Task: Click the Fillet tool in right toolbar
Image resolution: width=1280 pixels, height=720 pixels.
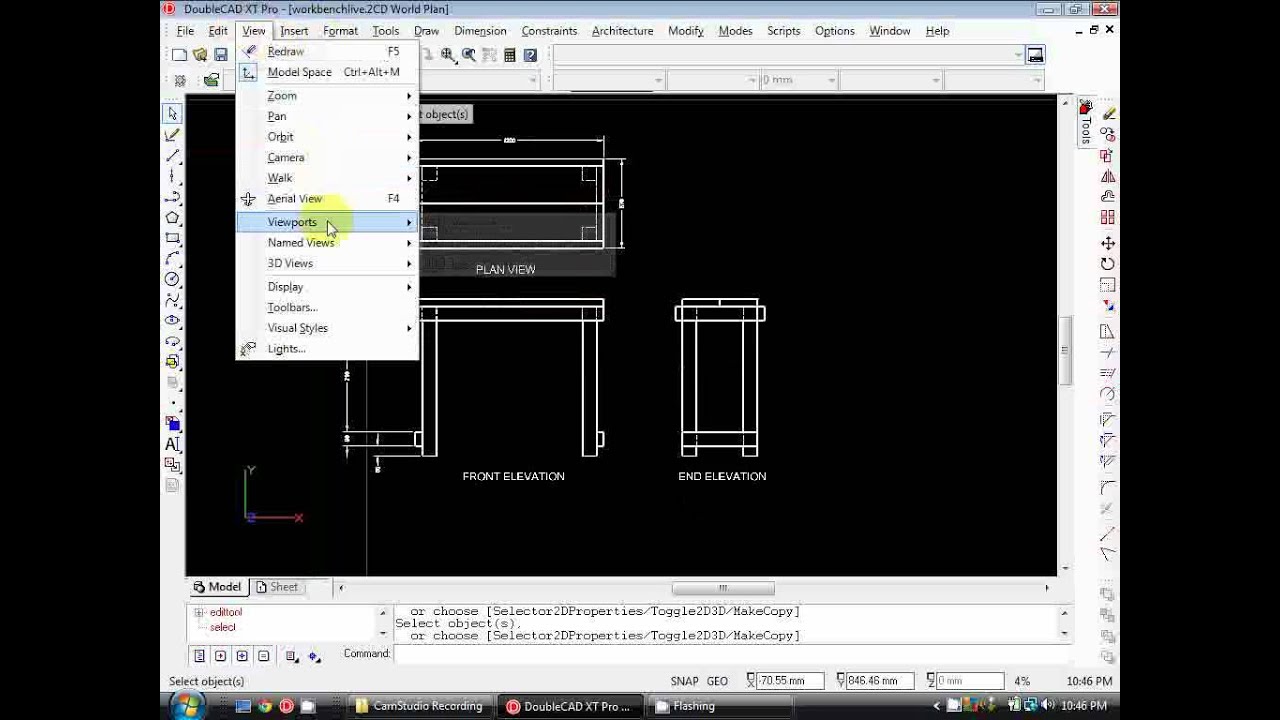Action: point(1107,488)
